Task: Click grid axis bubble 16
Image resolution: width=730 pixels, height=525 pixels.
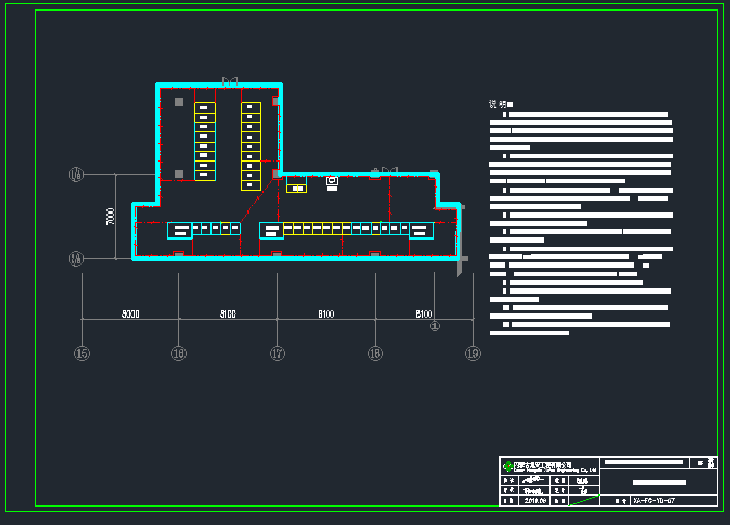Action: 179,353
